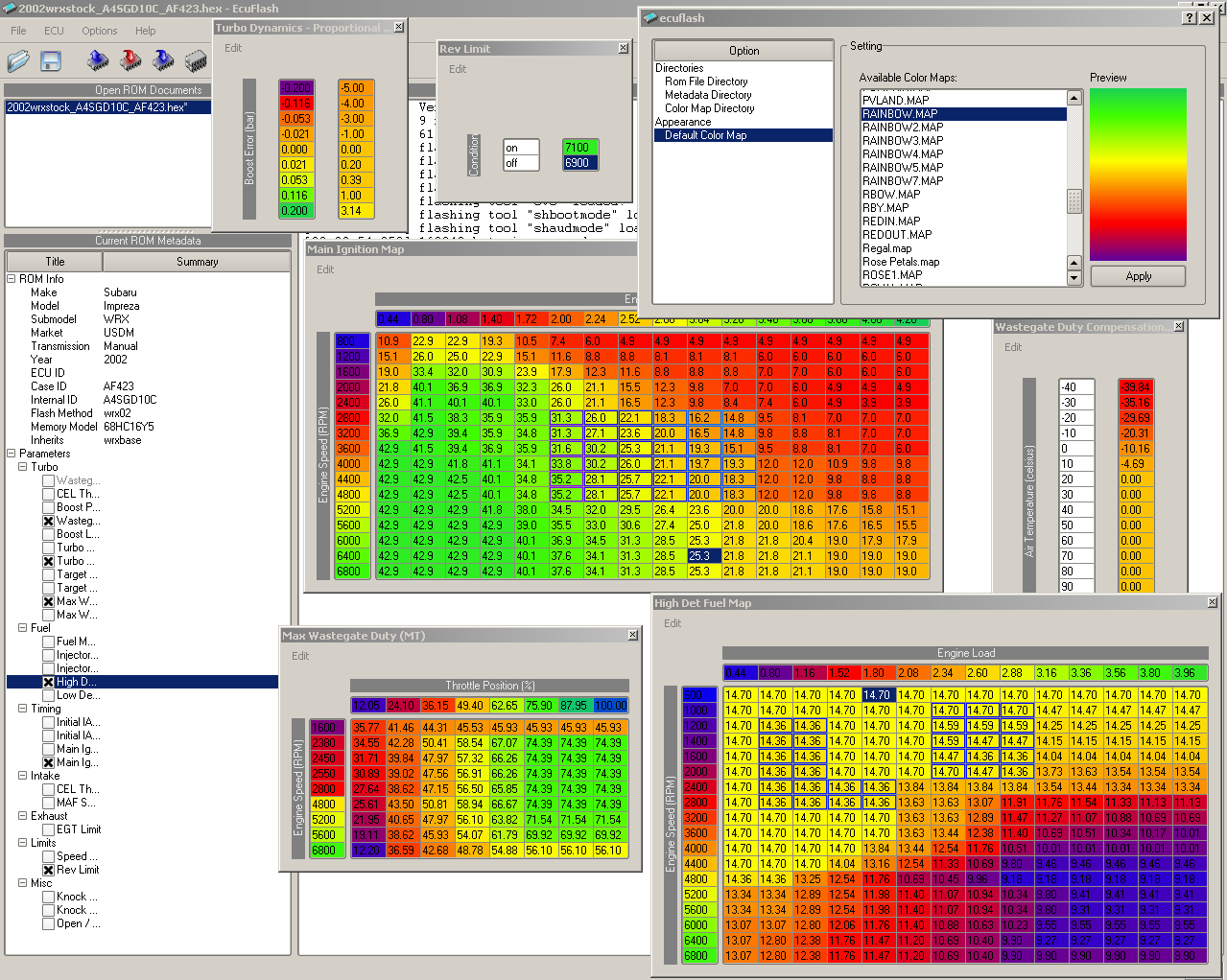Click the gray stacked-chips toolbar icon
This screenshot has width=1227, height=980.
coord(196,62)
